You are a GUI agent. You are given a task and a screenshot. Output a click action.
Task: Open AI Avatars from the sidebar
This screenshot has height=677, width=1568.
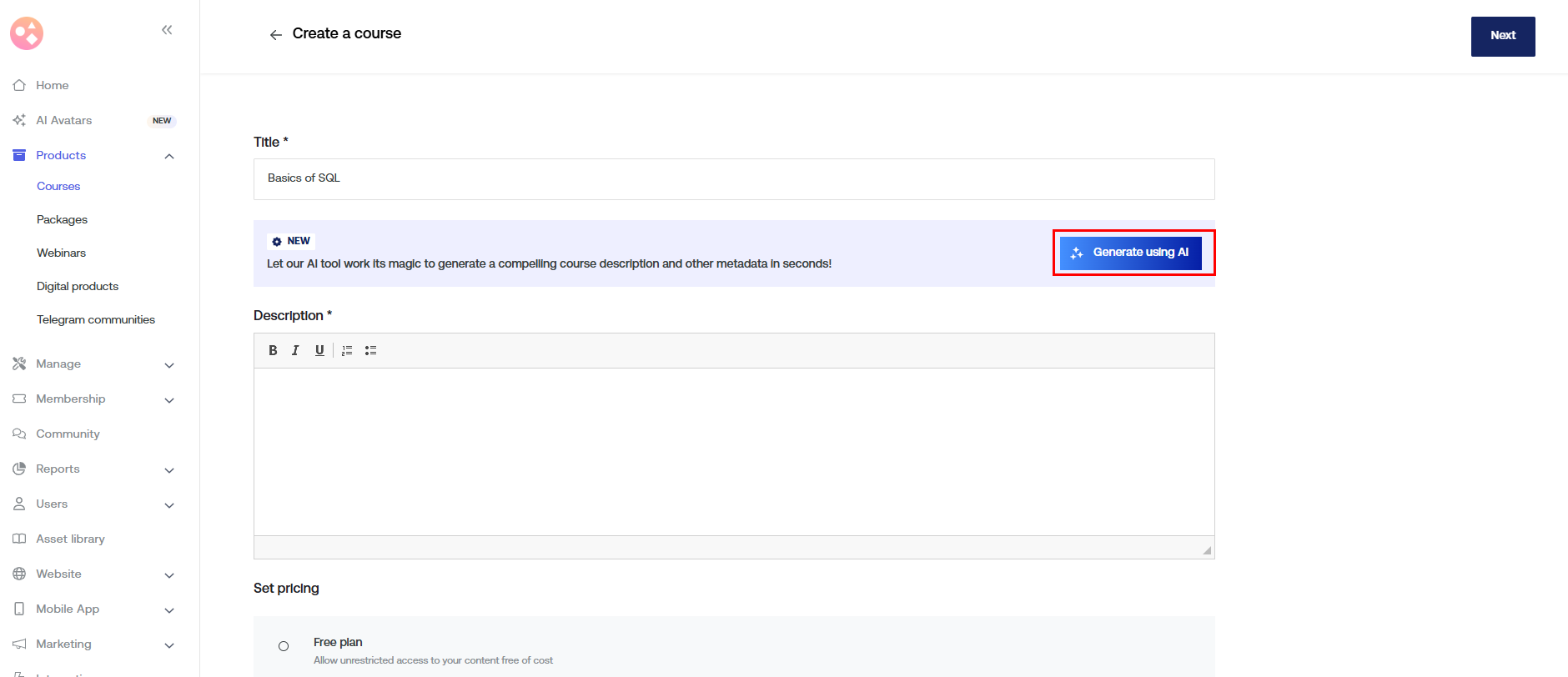(64, 120)
